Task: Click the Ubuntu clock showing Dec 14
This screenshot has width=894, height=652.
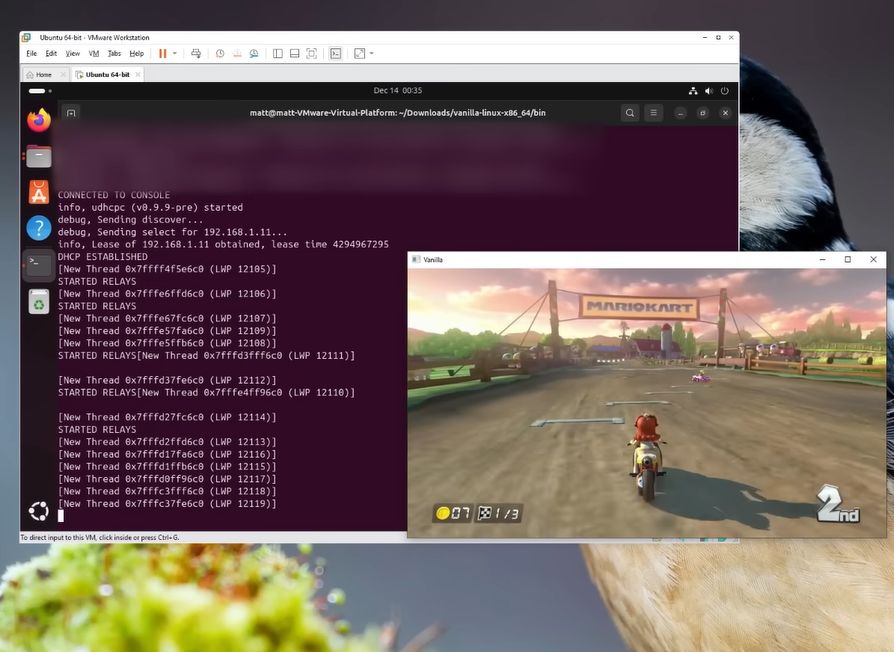Action: pos(397,90)
